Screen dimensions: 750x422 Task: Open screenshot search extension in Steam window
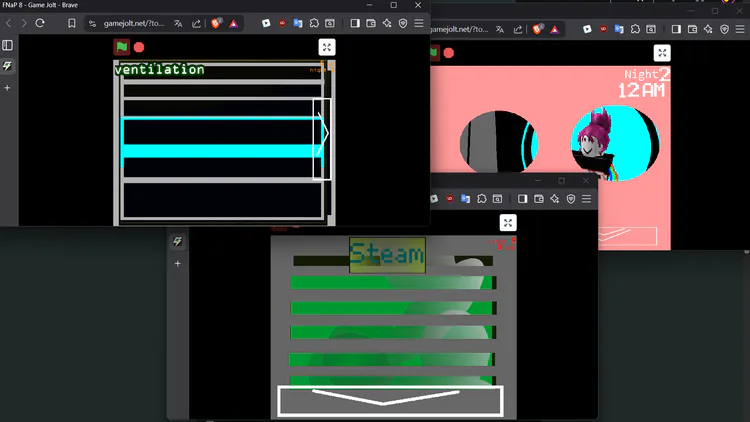(x=497, y=199)
